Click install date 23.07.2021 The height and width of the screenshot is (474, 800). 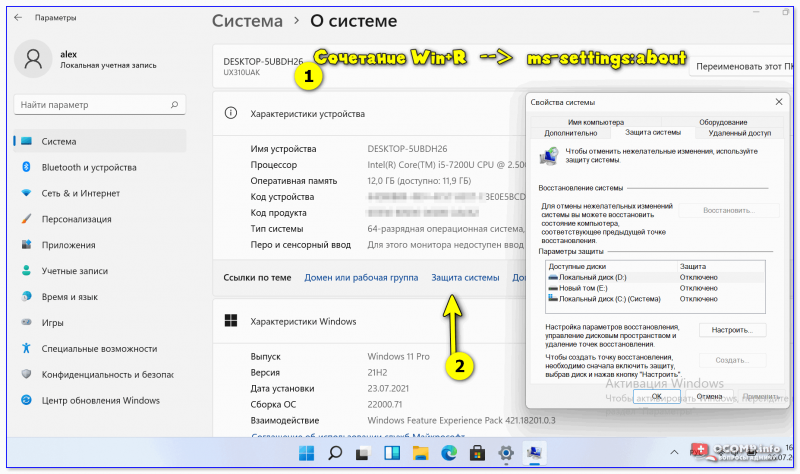click(388, 389)
